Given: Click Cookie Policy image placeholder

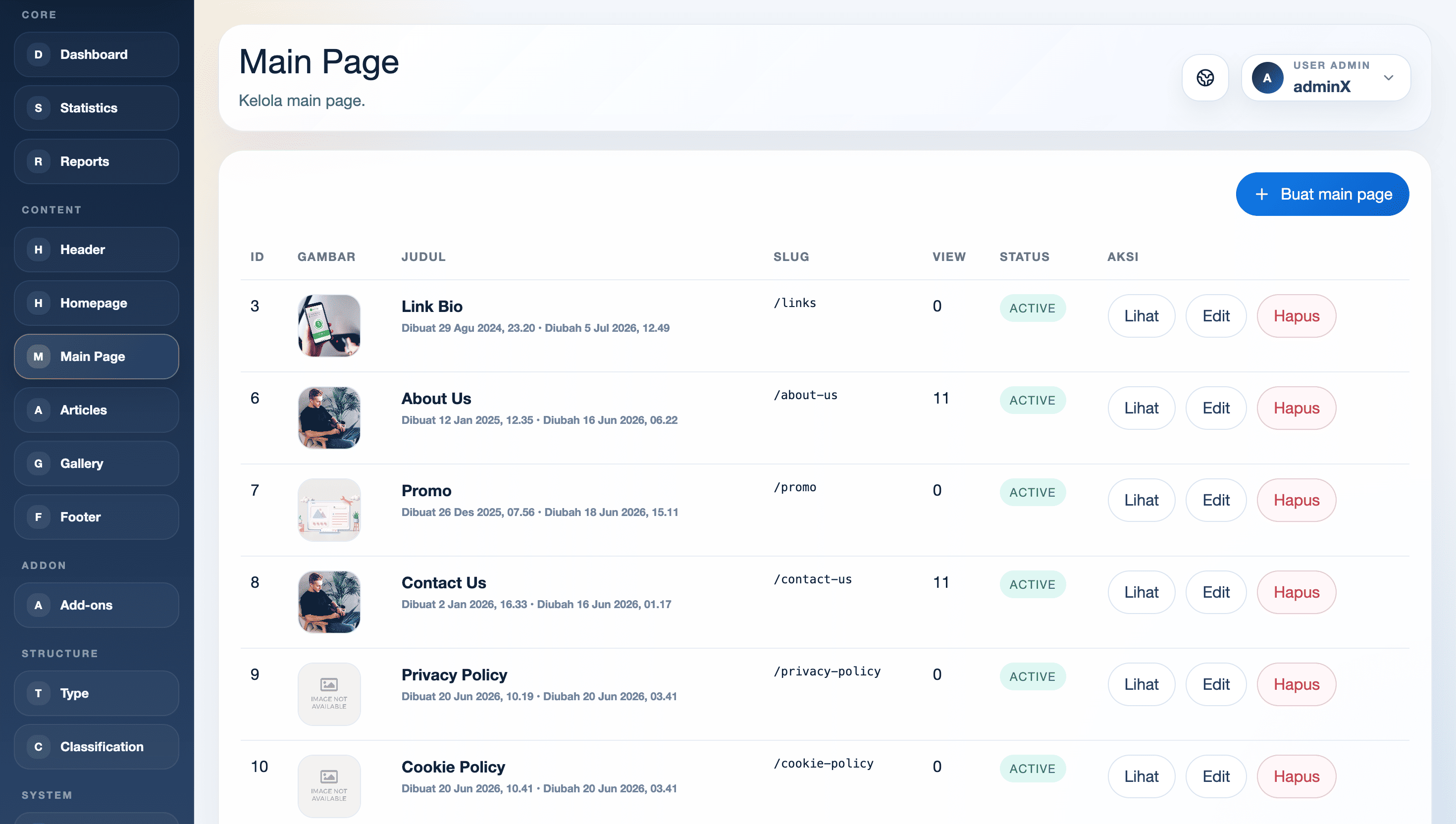Looking at the screenshot, I should pyautogui.click(x=329, y=786).
